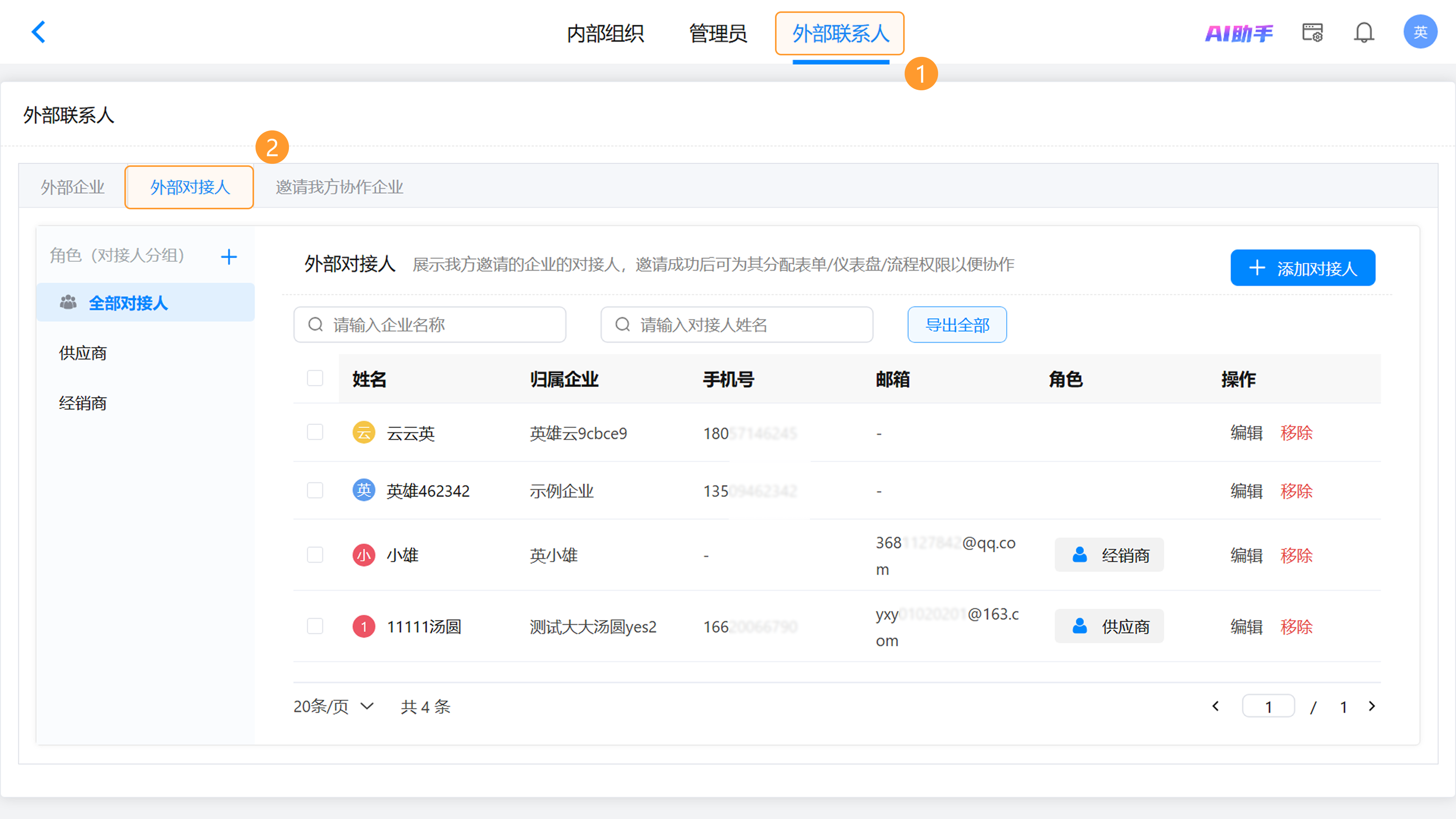Select 经销商 role in sidebar
The height and width of the screenshot is (819, 1456).
click(83, 403)
